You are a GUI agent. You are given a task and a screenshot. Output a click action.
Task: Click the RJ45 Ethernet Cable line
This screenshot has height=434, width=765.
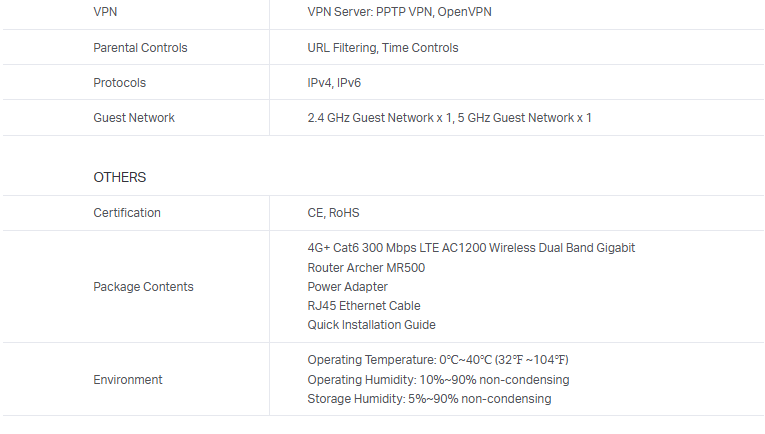coord(364,305)
